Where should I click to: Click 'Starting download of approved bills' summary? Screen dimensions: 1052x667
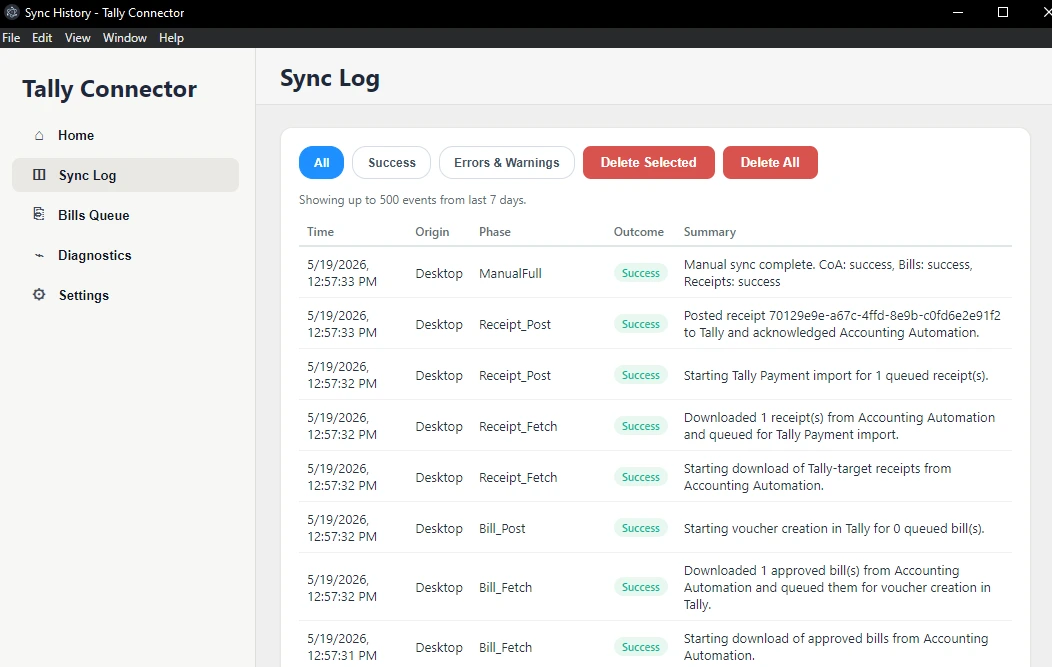(x=835, y=647)
